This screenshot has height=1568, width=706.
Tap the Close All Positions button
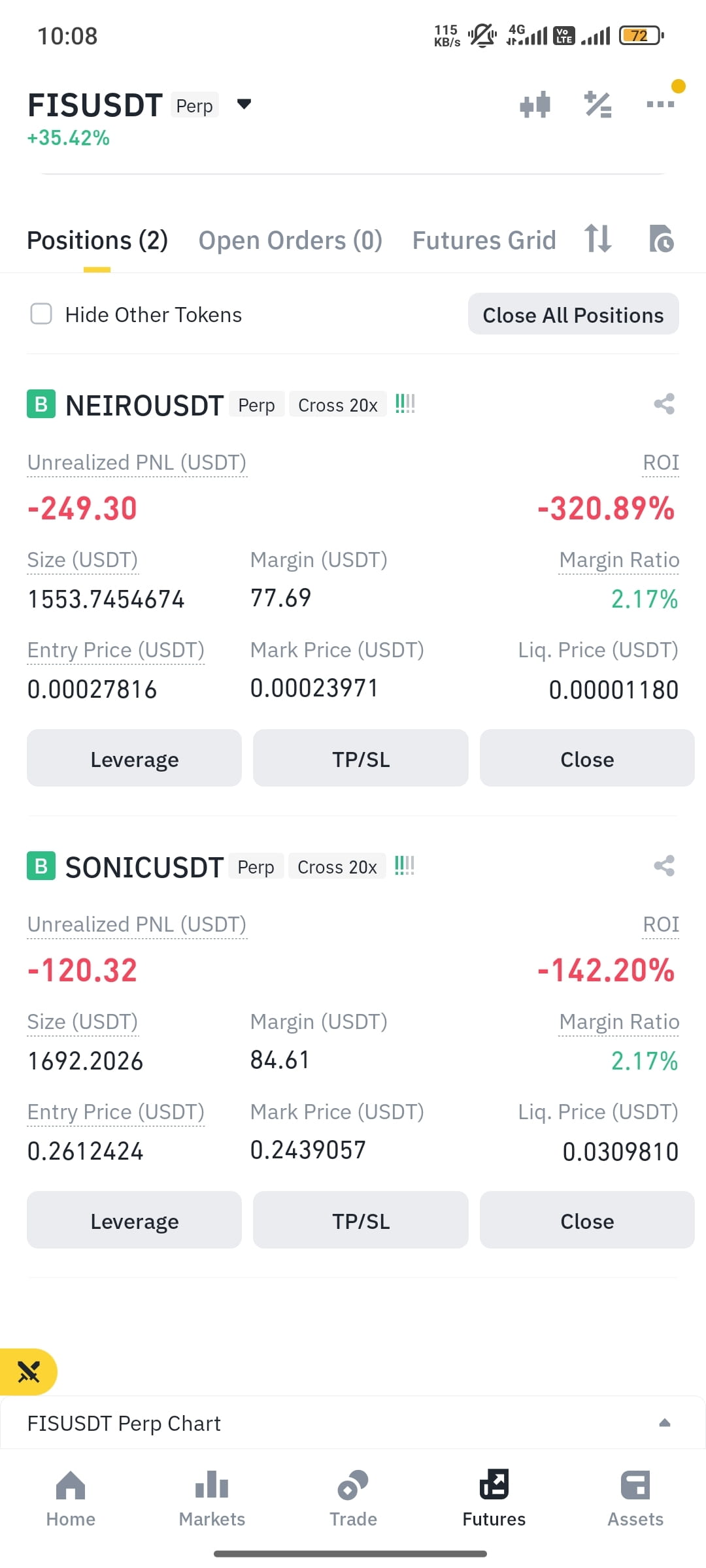tap(573, 314)
